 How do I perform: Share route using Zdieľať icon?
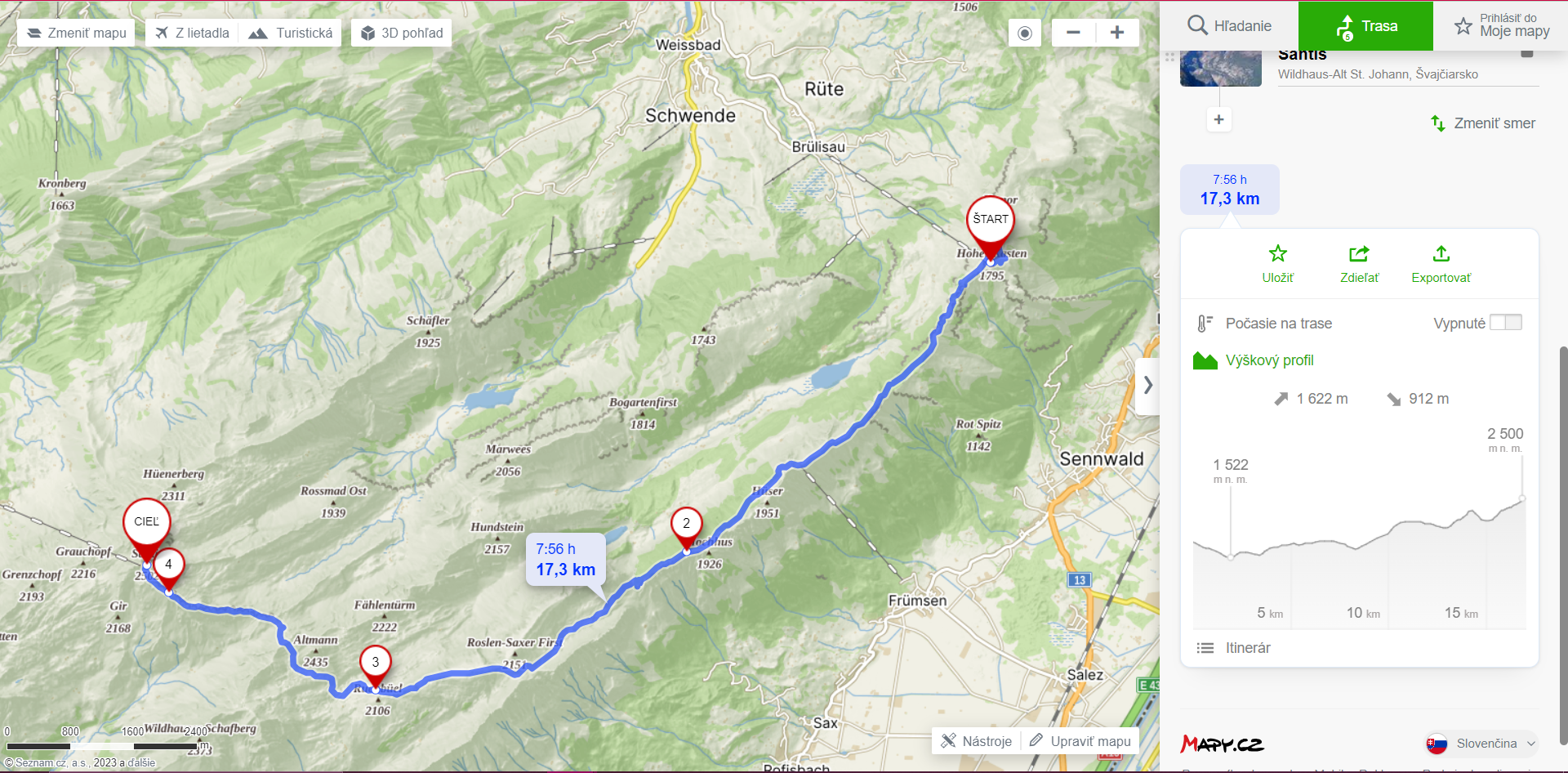1359,264
